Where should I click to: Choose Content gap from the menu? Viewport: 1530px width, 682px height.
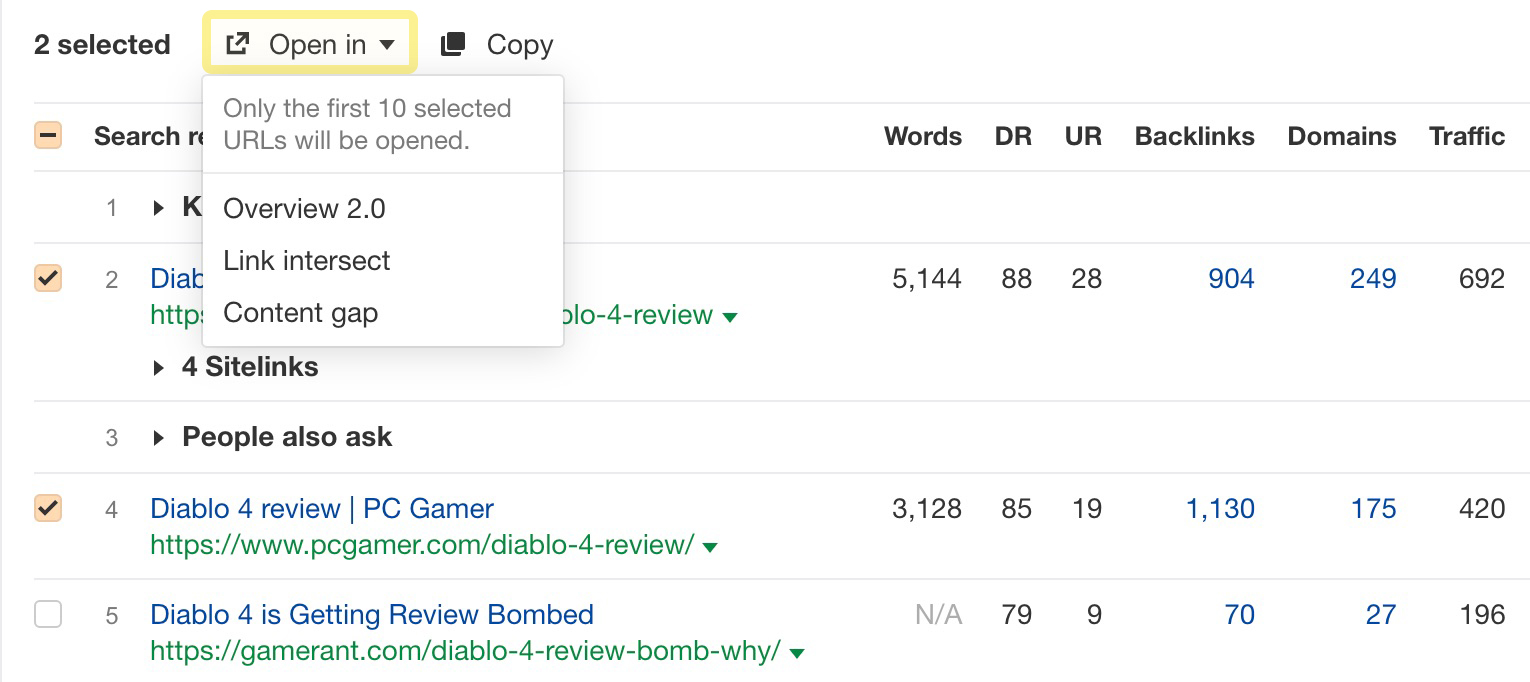(x=300, y=312)
